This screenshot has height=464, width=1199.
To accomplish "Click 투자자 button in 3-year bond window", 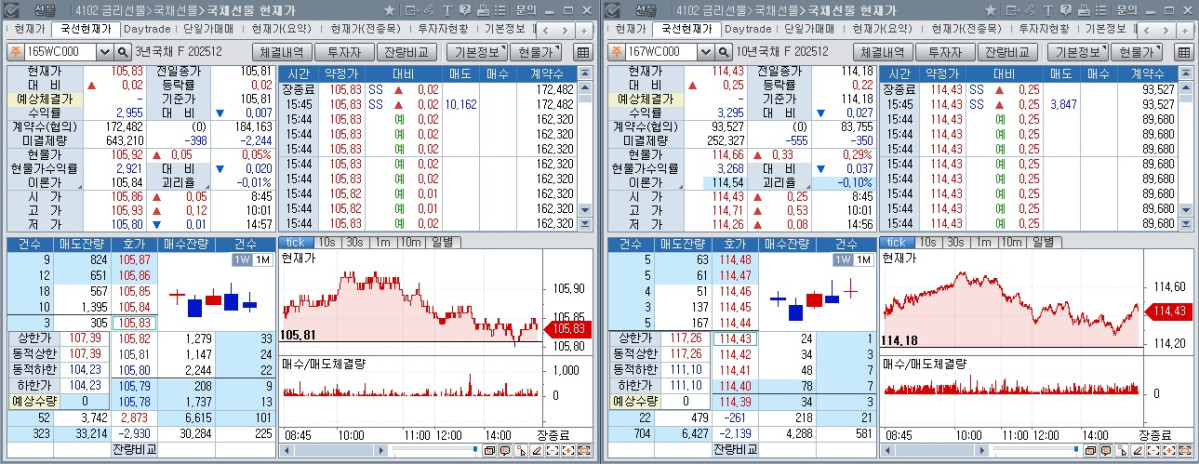I will (343, 52).
